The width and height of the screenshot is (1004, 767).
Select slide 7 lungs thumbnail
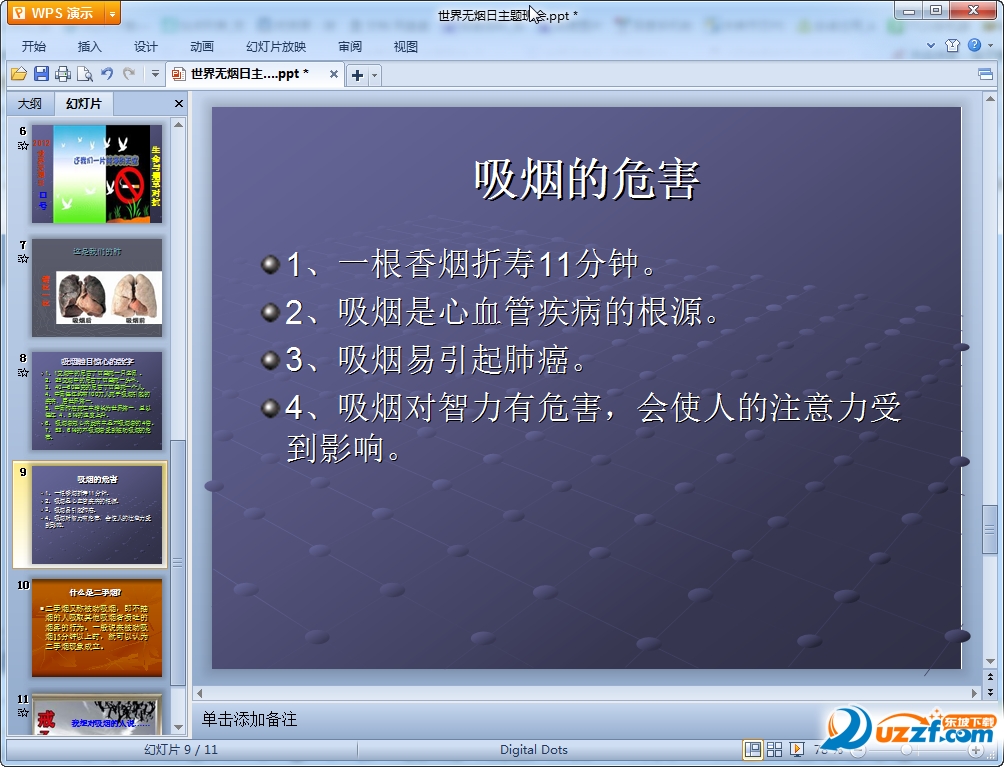coord(97,287)
